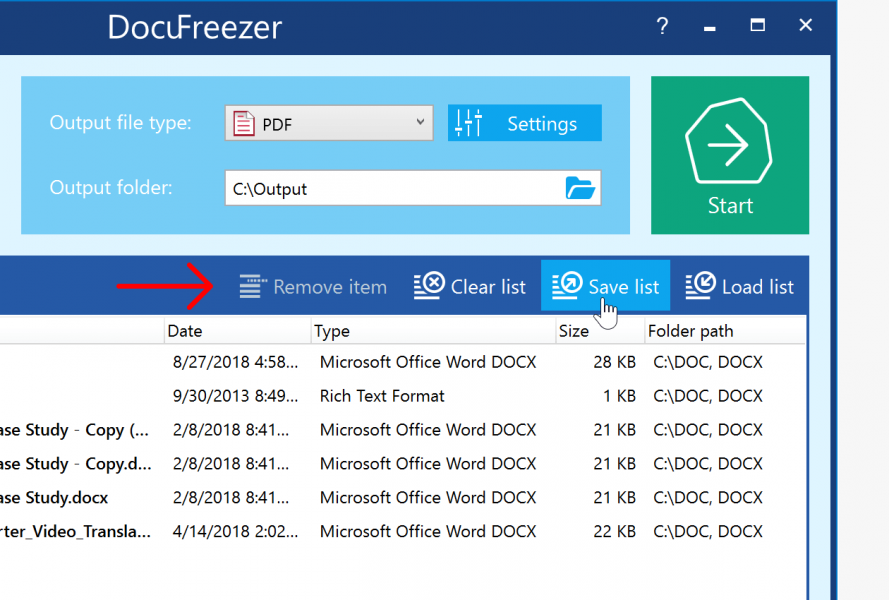Save list of files
Viewport: 889px width, 600px height.
pos(605,287)
